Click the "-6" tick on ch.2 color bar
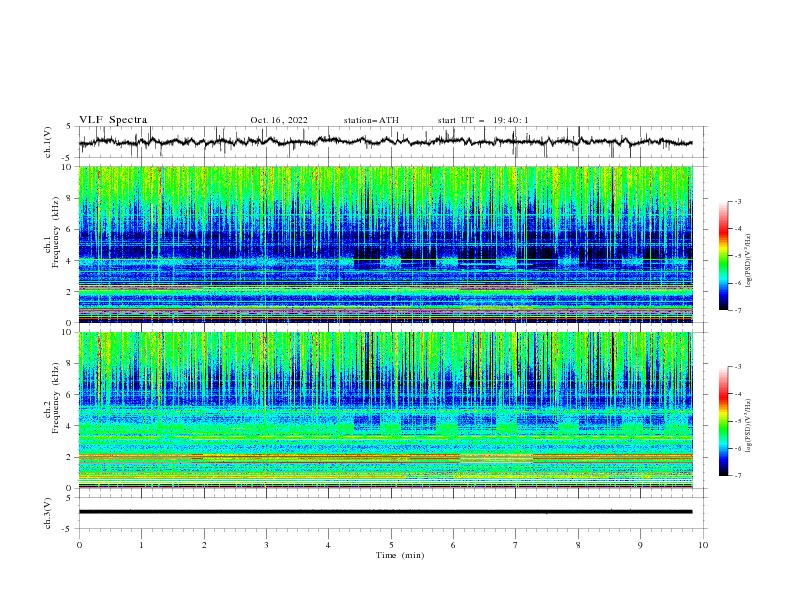The image size is (792, 612). (737, 448)
